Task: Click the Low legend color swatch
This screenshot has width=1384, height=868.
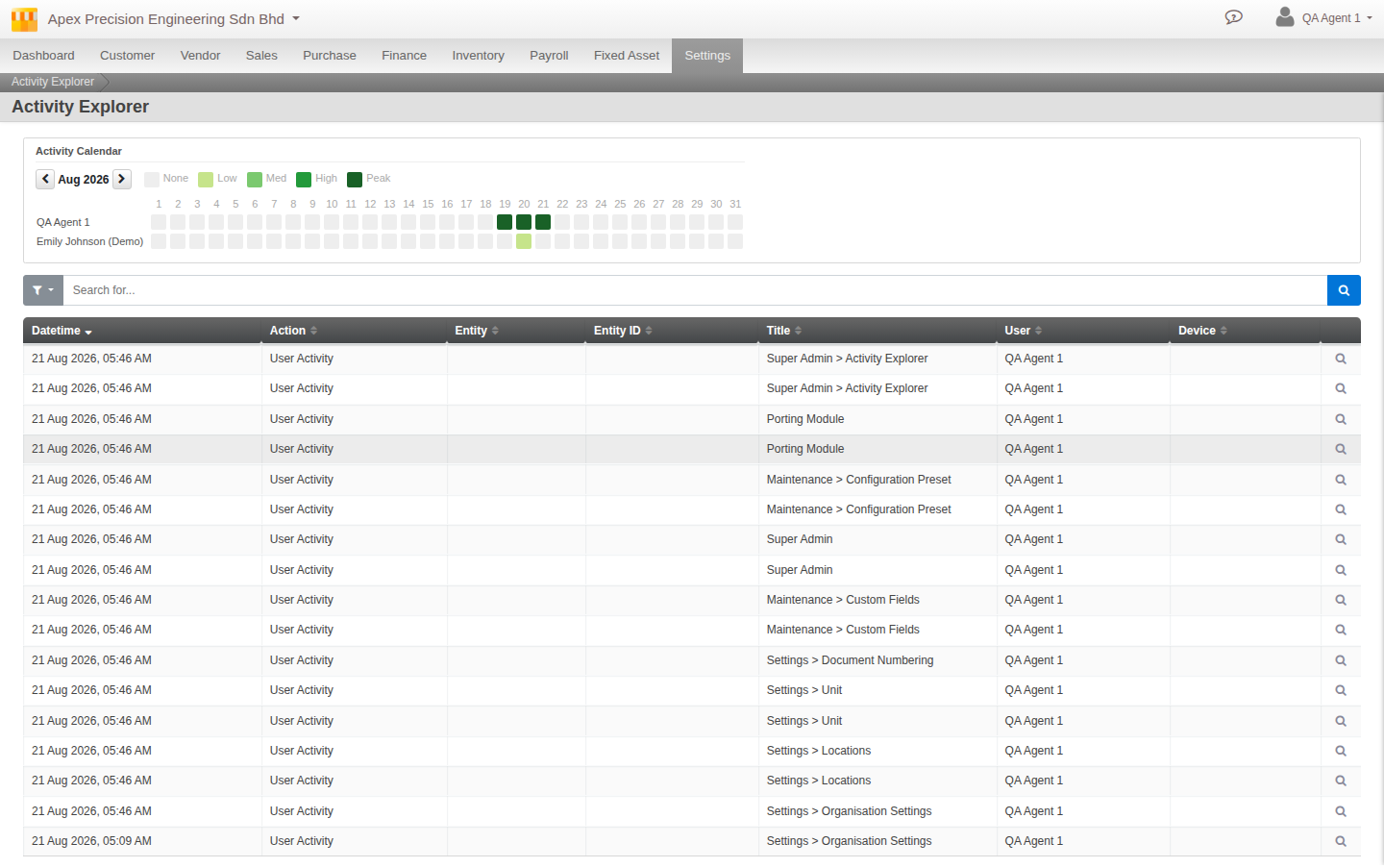Action: tap(206, 180)
